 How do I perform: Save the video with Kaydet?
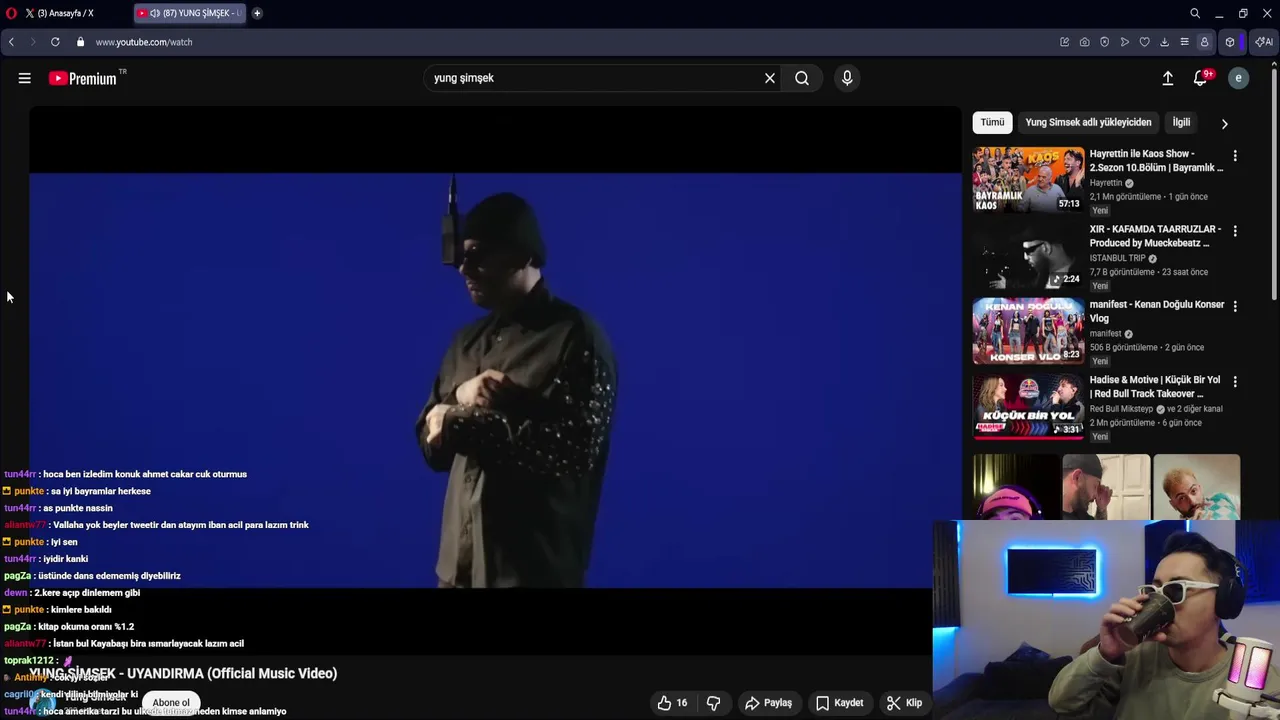coord(839,703)
